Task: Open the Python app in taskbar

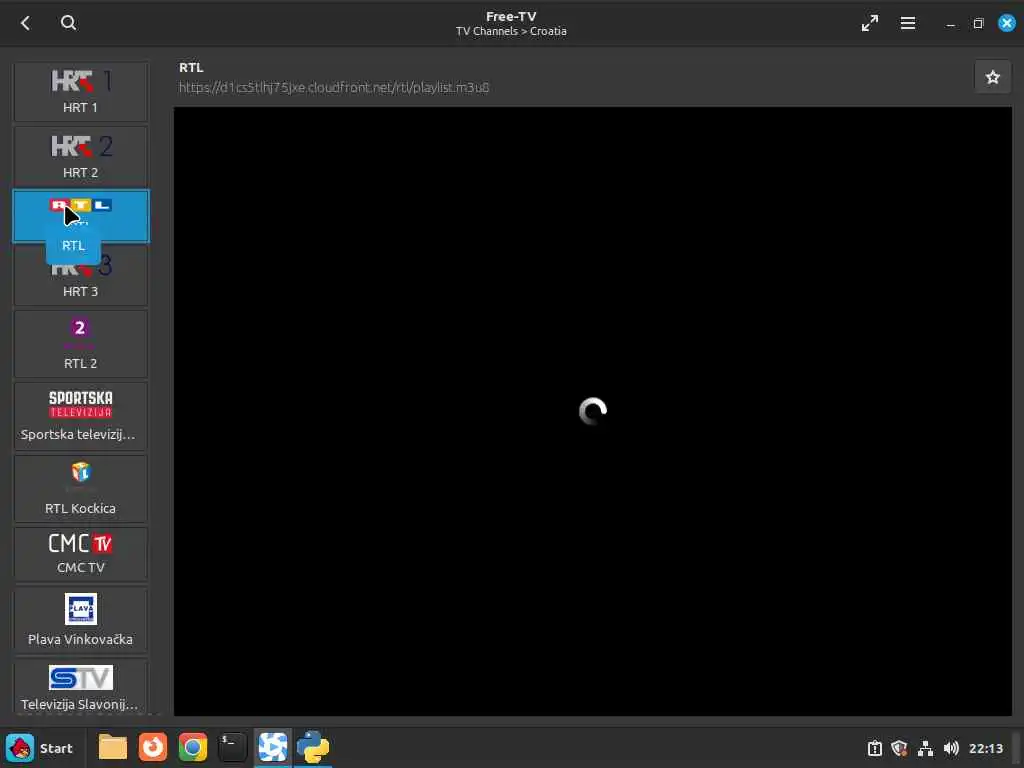Action: [313, 748]
